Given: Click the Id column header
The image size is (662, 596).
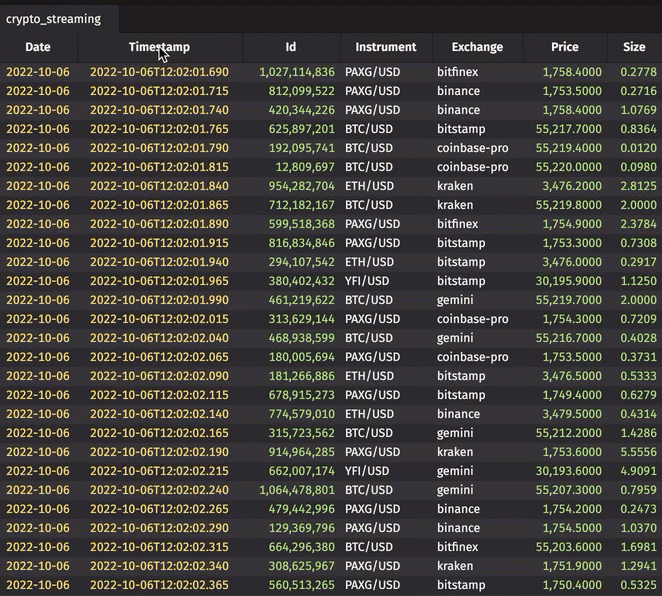Looking at the screenshot, I should (x=290, y=47).
